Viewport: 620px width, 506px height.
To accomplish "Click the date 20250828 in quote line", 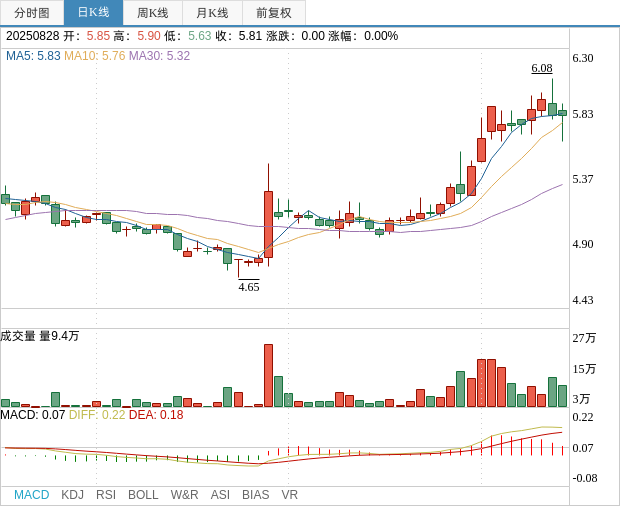I will tap(32, 36).
